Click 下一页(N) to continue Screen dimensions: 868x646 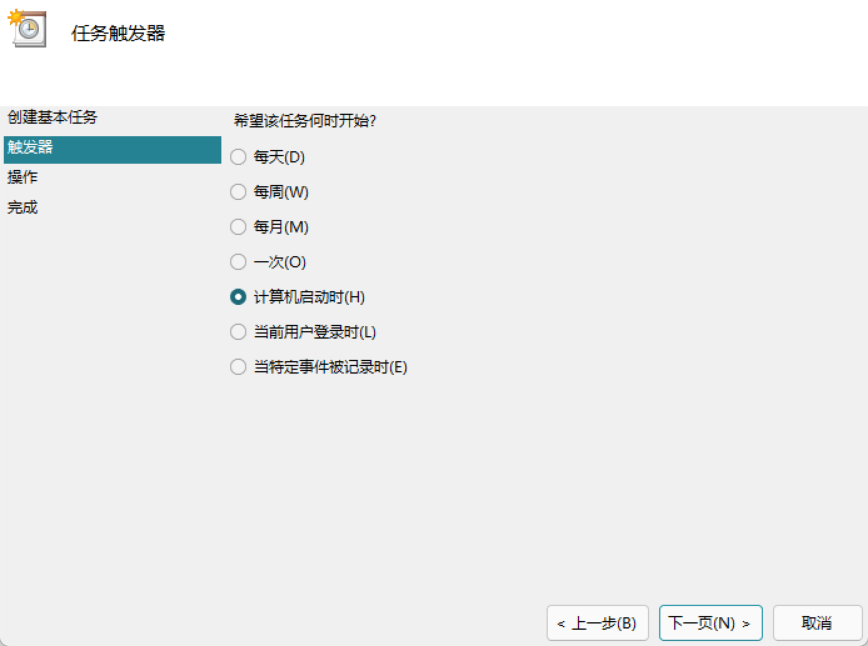coord(711,623)
